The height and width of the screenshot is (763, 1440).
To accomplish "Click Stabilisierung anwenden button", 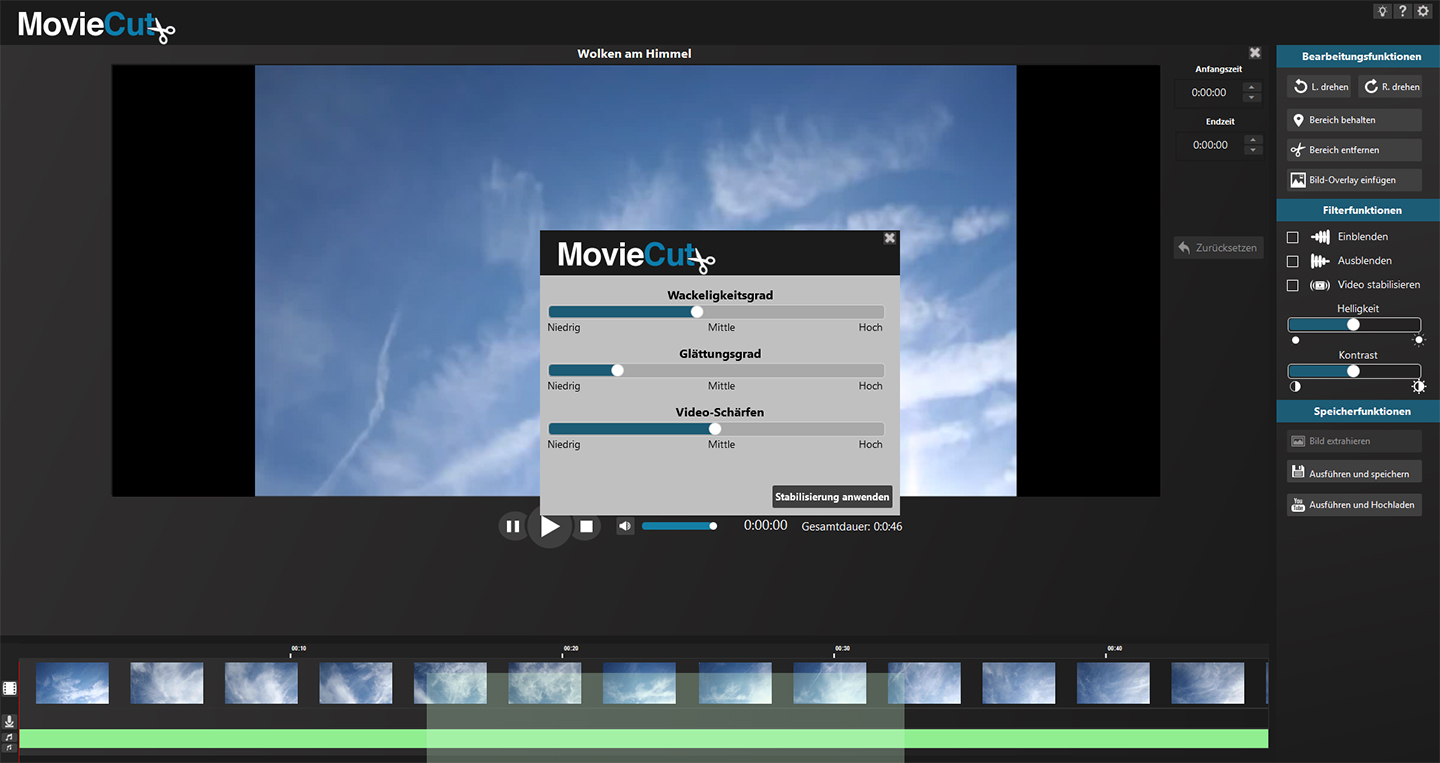I will [x=832, y=497].
